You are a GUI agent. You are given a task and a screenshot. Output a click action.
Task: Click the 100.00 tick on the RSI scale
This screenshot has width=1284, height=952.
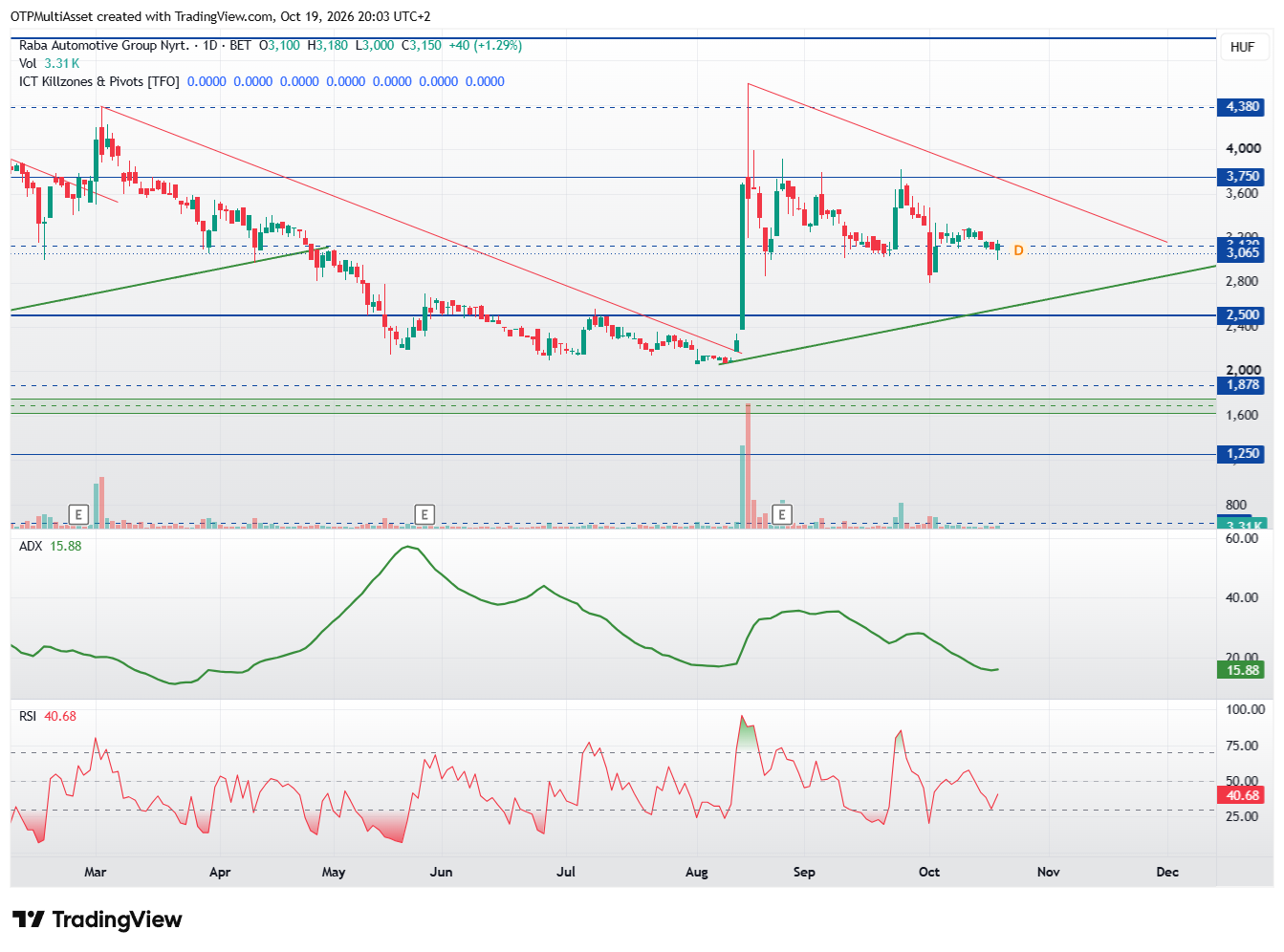(1246, 709)
